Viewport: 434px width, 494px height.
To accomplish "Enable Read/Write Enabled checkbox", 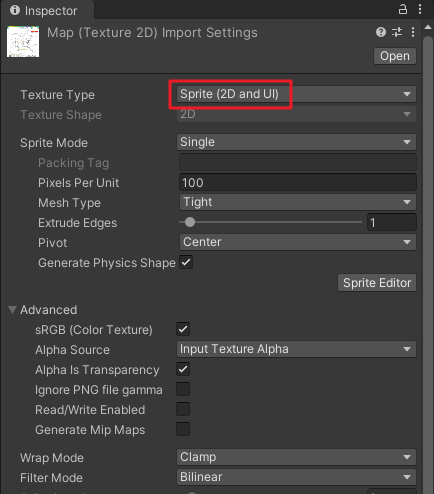I will point(183,409).
